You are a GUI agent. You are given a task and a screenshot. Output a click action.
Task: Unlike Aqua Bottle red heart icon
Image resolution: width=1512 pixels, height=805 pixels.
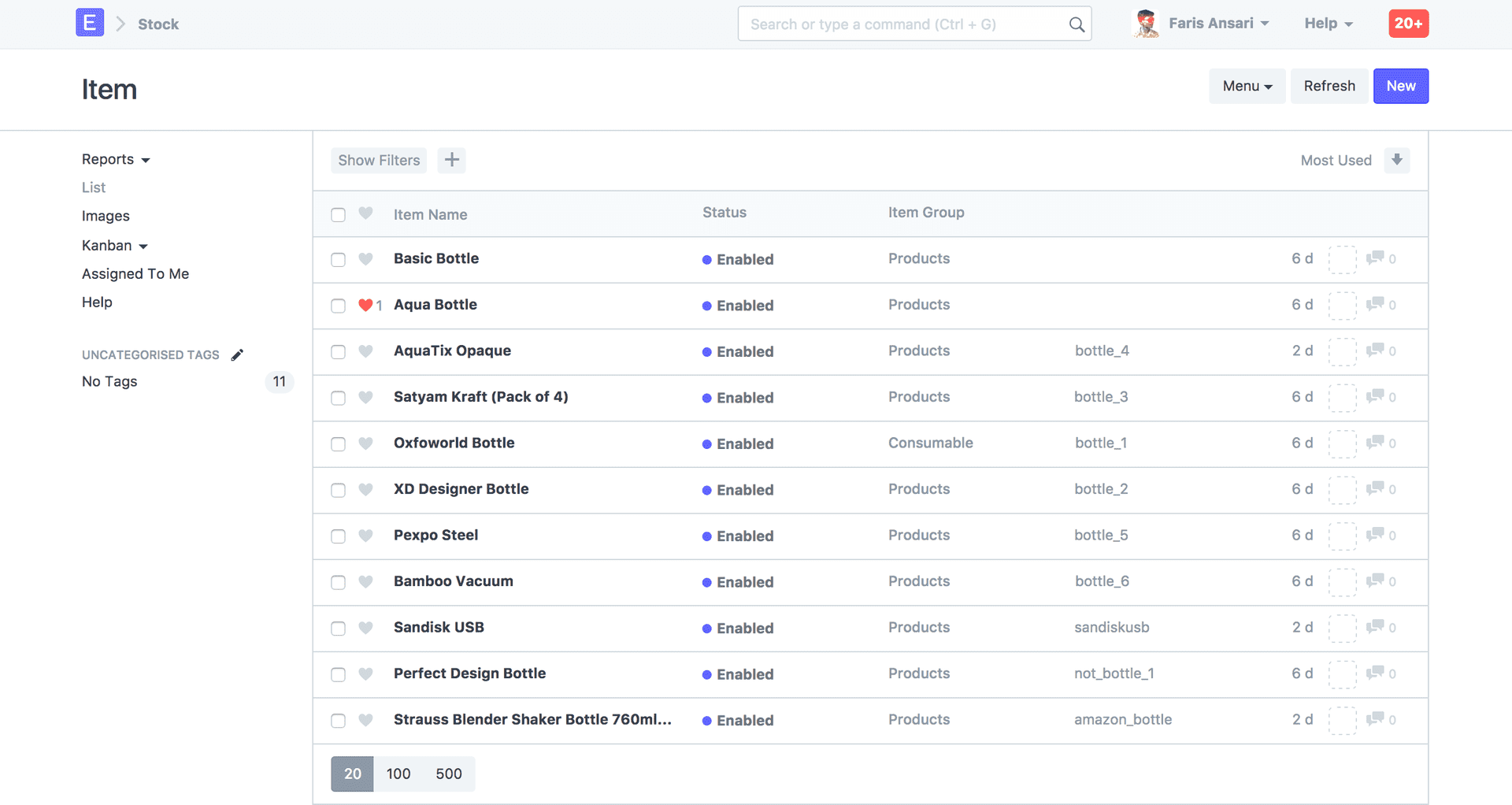click(365, 305)
